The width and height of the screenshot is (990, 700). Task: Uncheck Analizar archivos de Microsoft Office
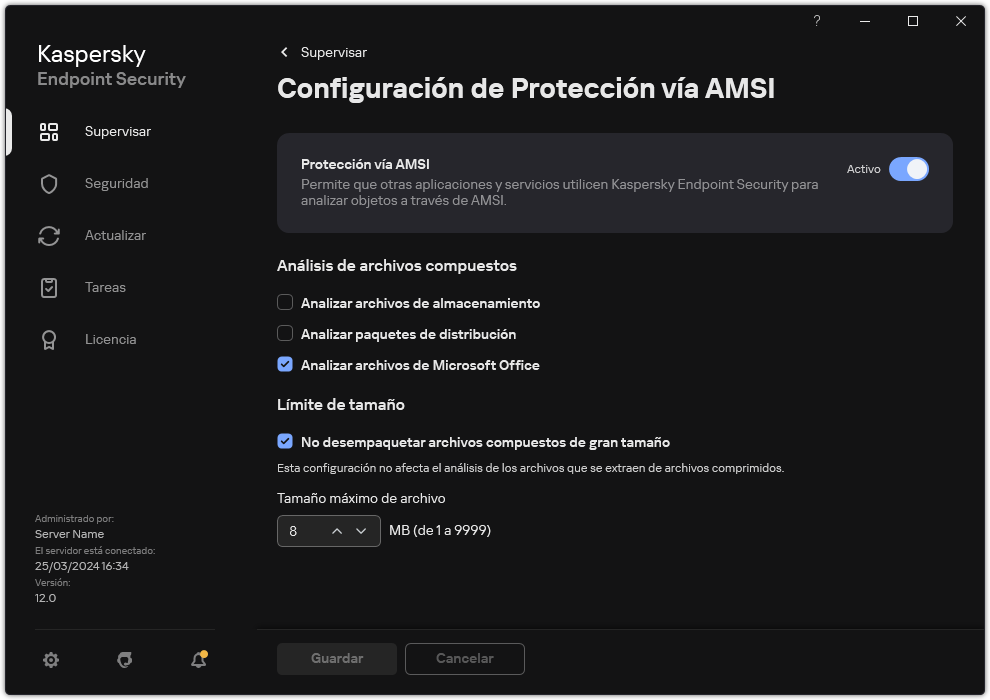pyautogui.click(x=285, y=364)
